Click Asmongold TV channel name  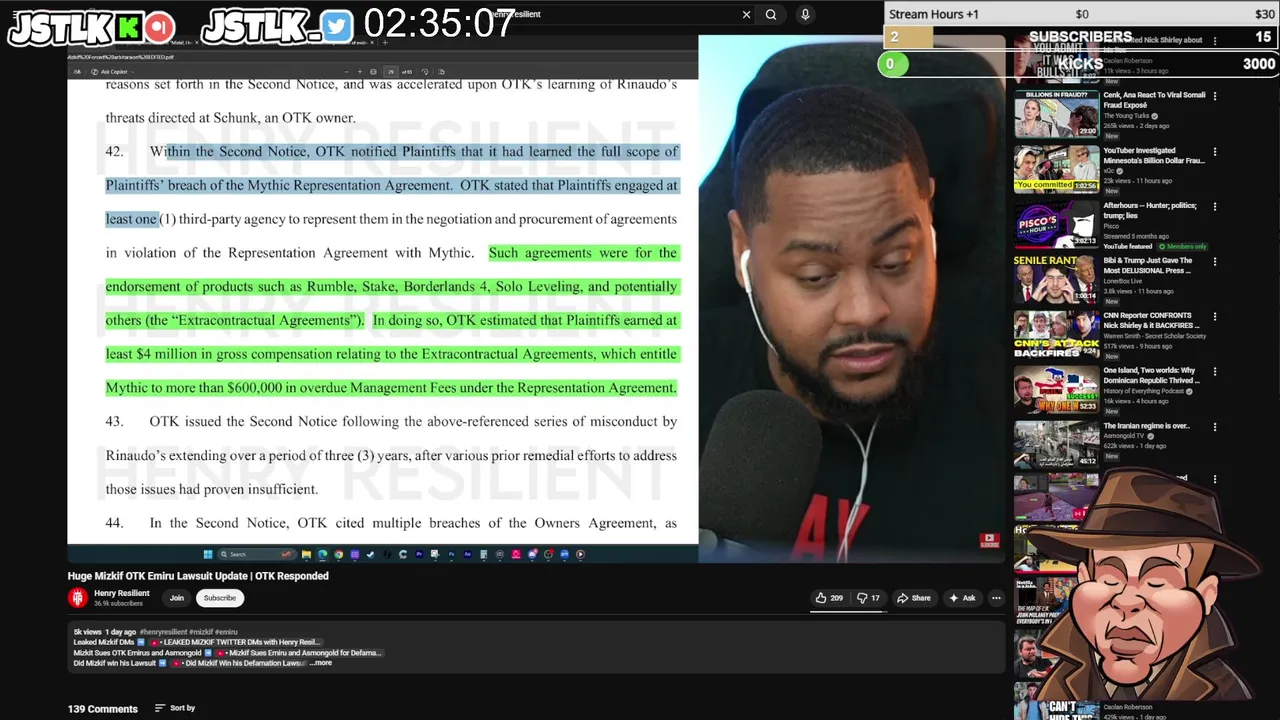[1125, 436]
